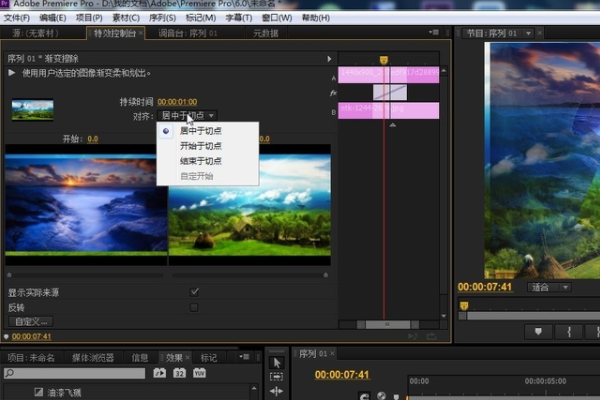Open the Effect Controls panel menu icon
The width and height of the screenshot is (600, 400).
[434, 33]
